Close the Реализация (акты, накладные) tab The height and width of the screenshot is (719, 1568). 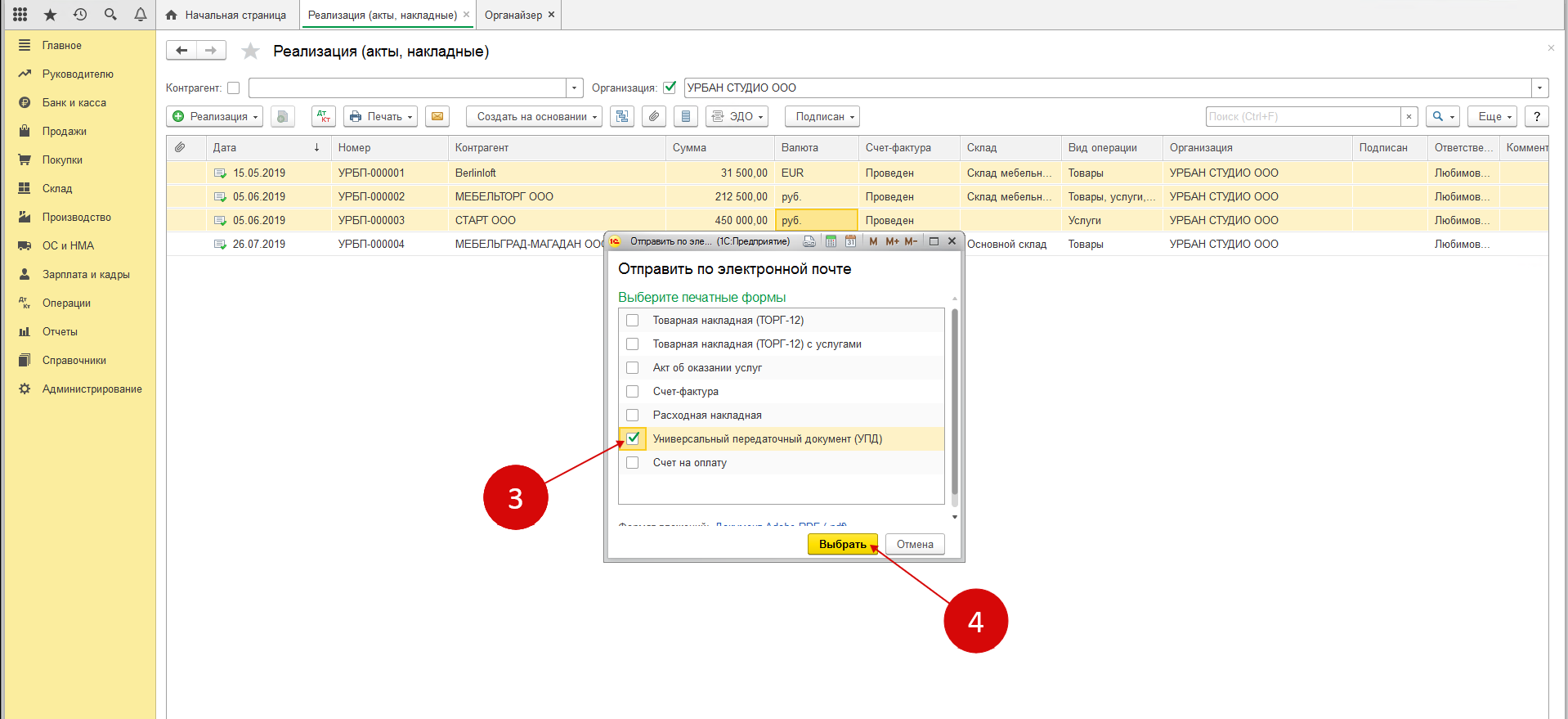(x=467, y=15)
